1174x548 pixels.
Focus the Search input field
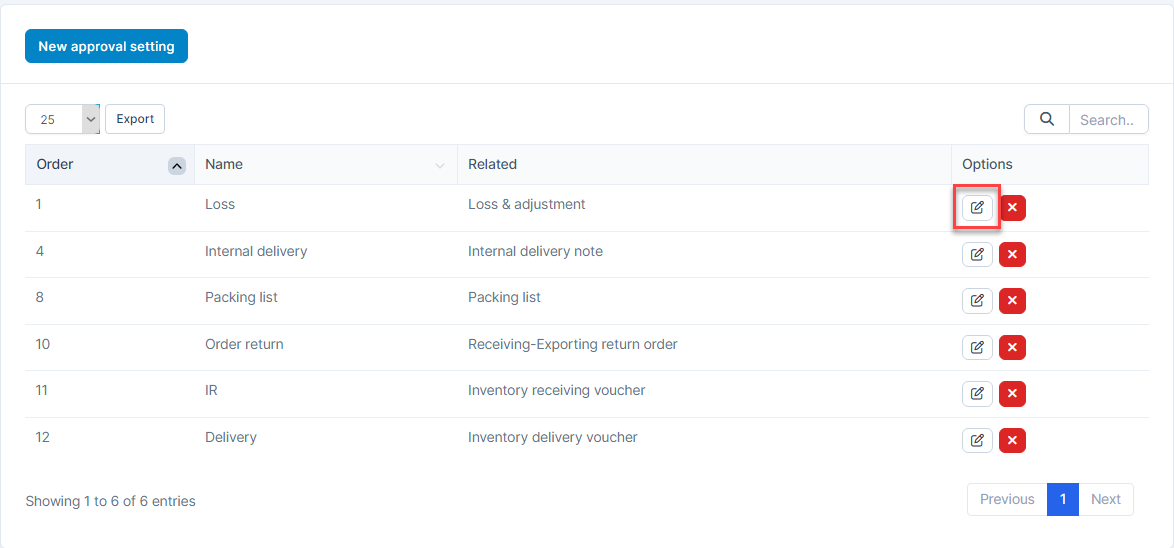pyautogui.click(x=1109, y=119)
